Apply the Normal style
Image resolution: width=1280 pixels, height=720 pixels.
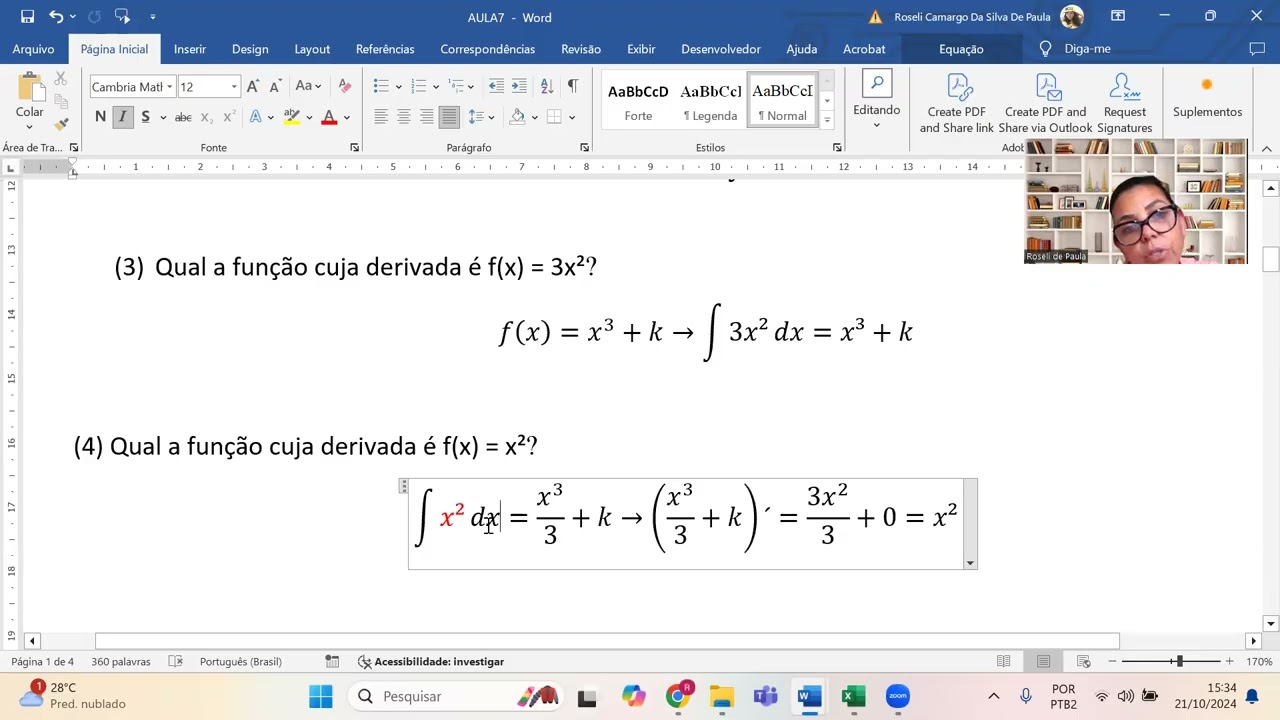coord(782,101)
